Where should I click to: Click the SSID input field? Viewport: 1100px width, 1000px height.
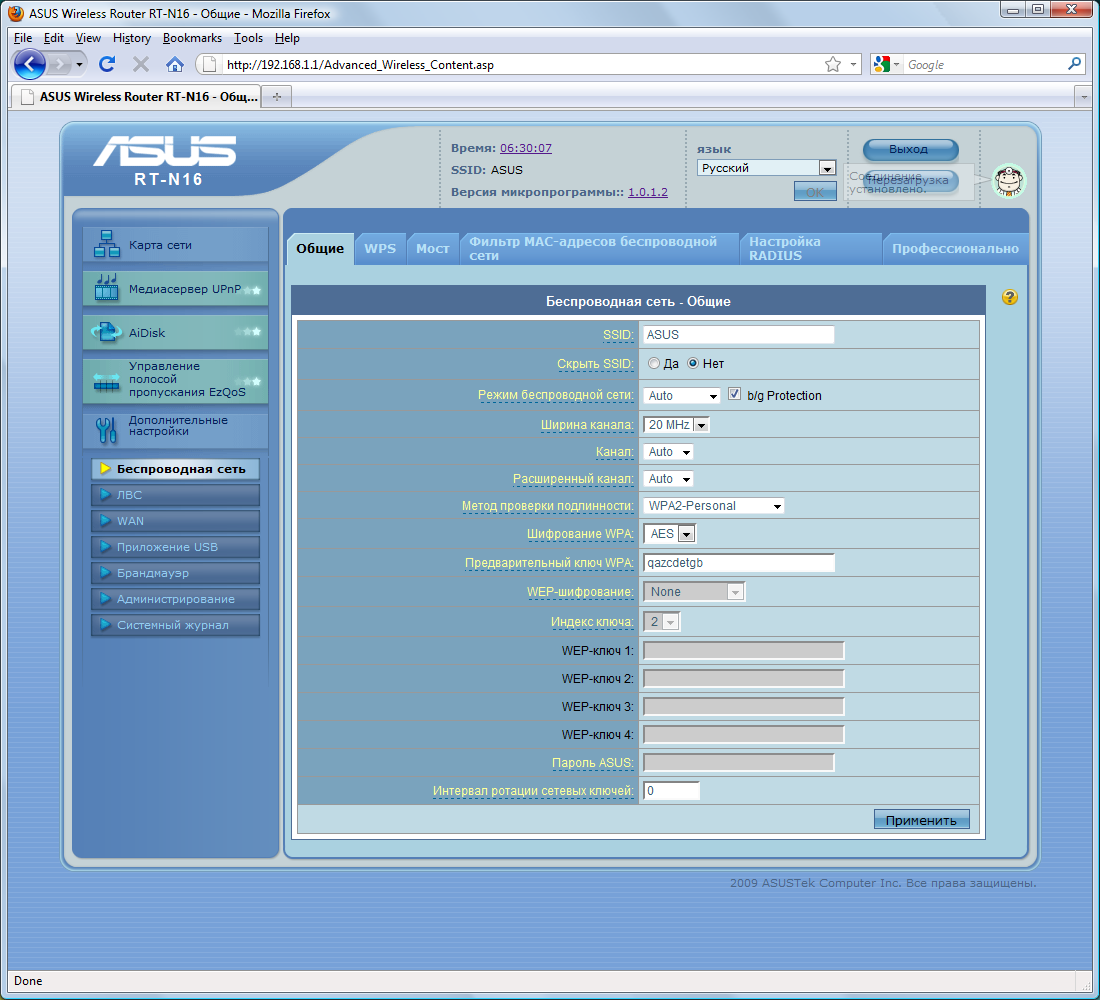(739, 335)
